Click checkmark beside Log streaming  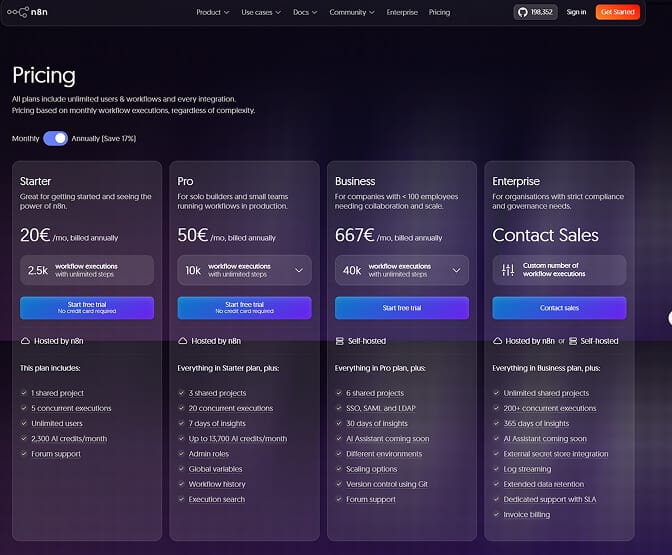[496, 469]
